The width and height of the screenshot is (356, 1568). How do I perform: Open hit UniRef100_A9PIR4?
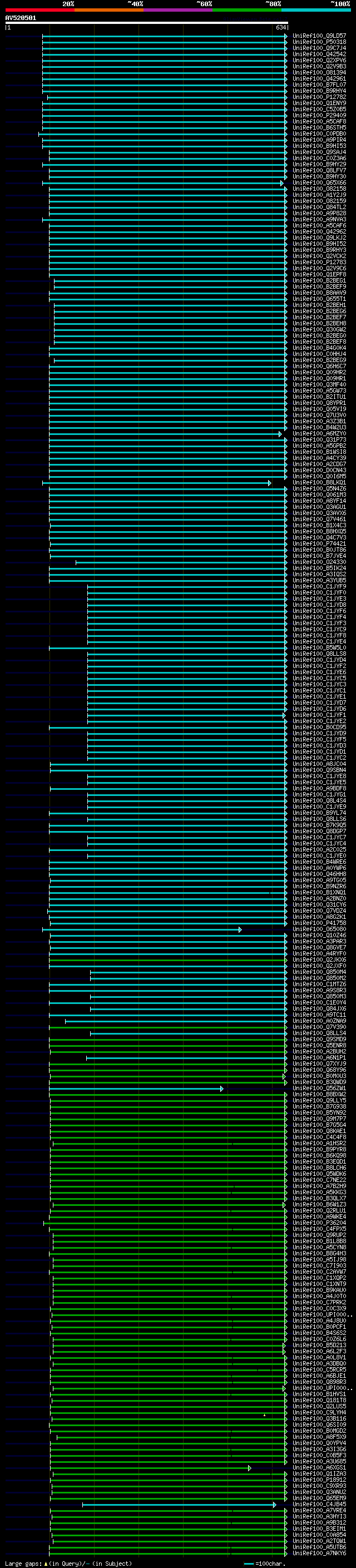[x=319, y=140]
